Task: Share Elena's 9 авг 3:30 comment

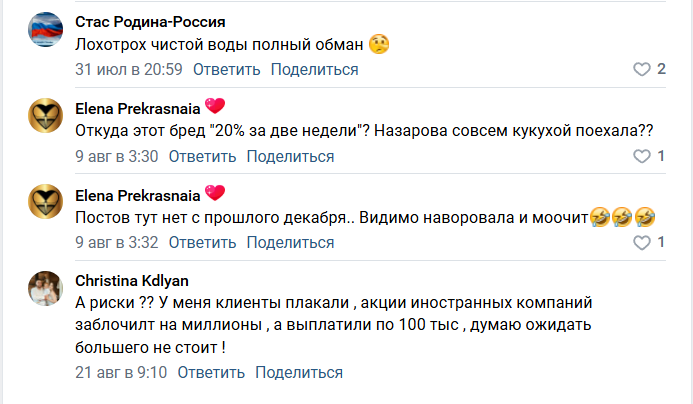Action: pos(290,156)
